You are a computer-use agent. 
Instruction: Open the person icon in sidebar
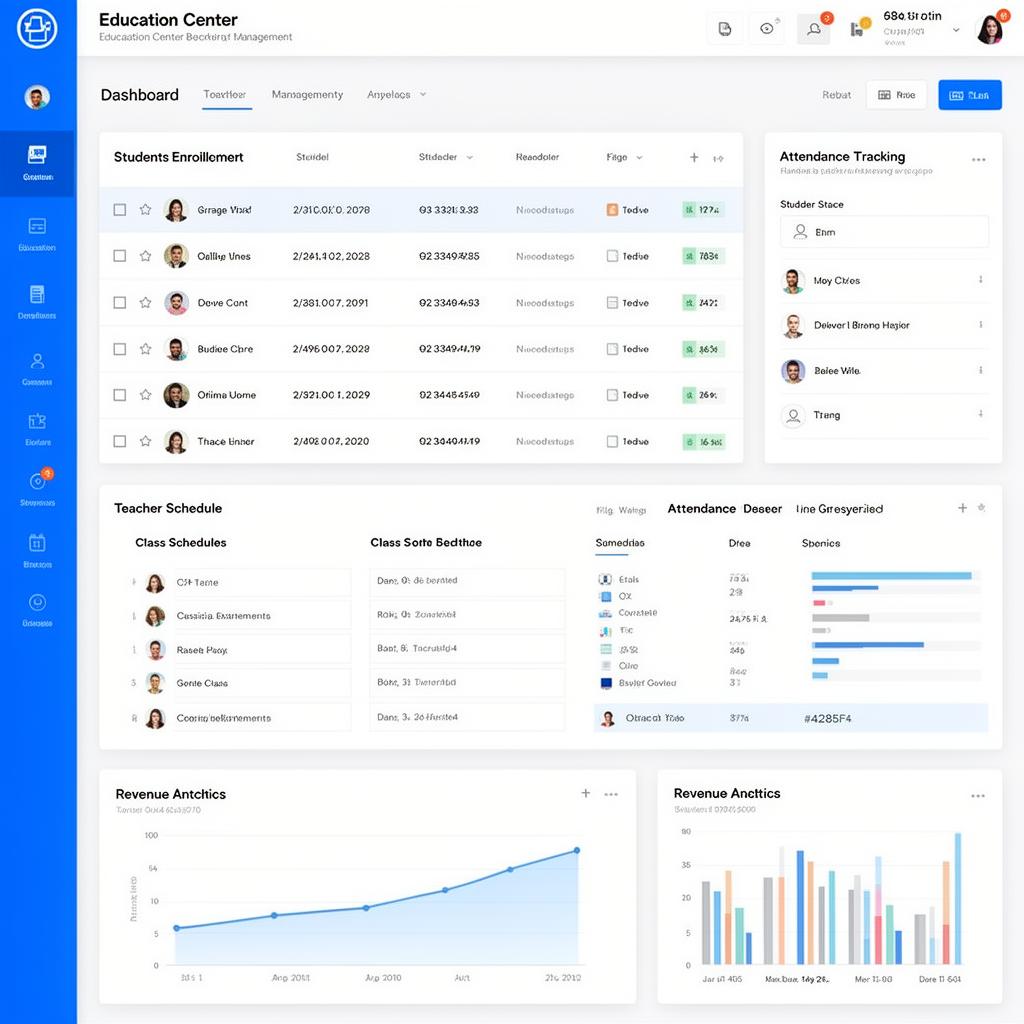click(37, 361)
